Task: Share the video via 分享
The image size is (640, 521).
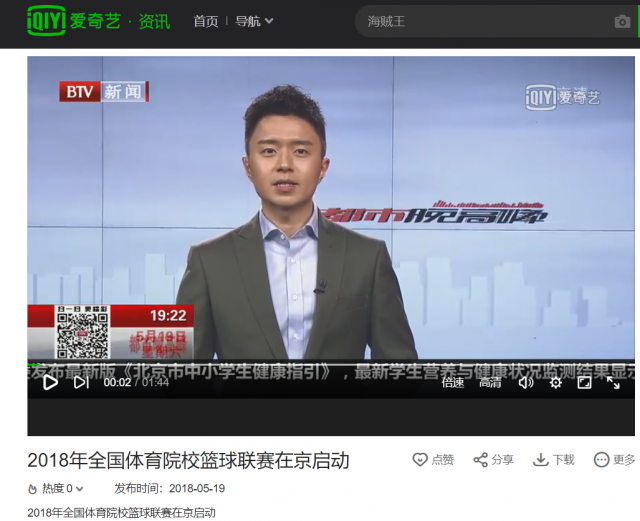Action: click(x=493, y=460)
